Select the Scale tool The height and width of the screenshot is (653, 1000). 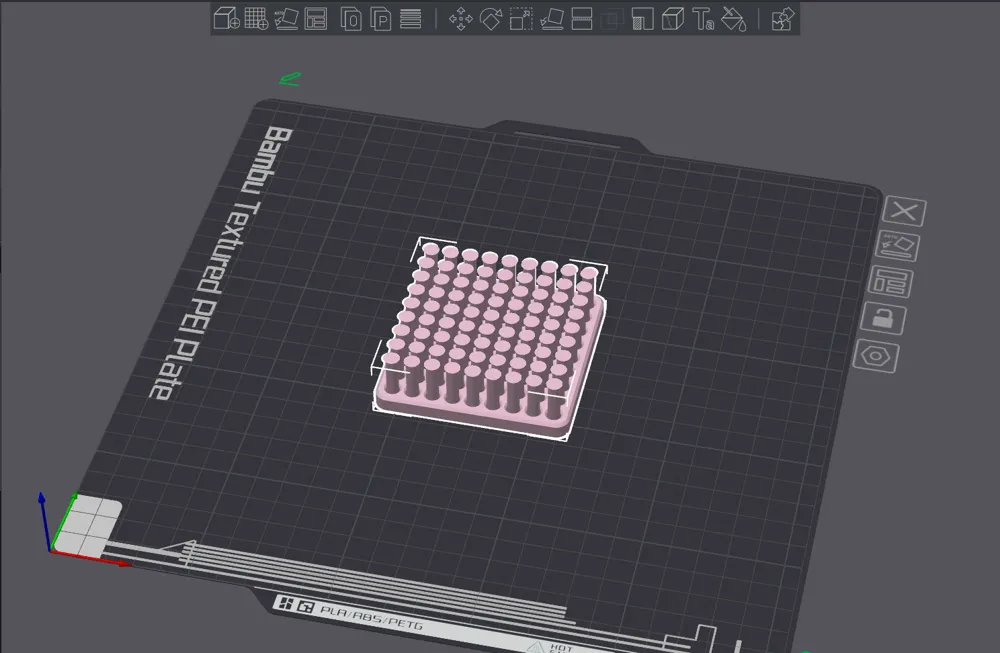(523, 20)
